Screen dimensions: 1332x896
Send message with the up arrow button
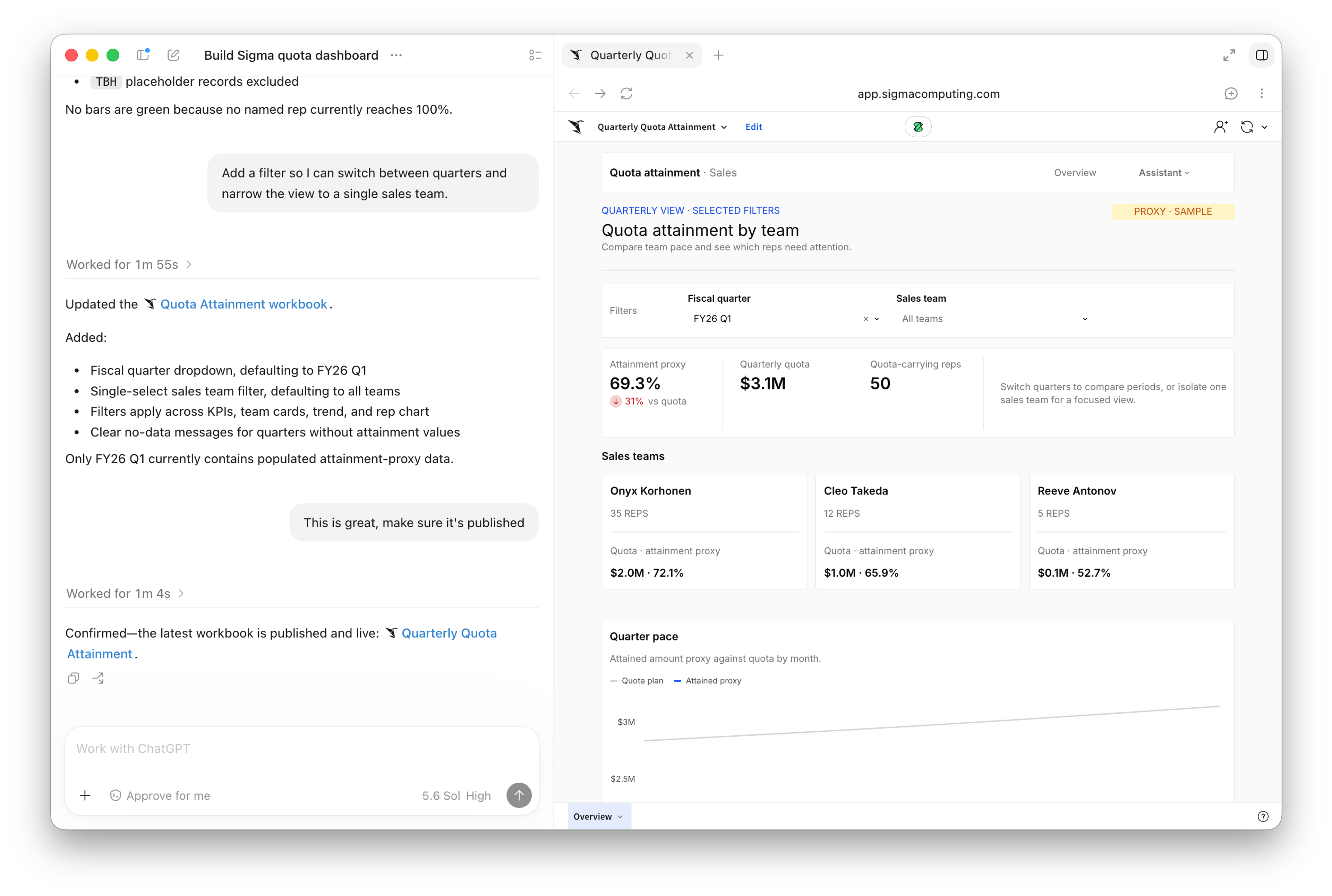[519, 795]
